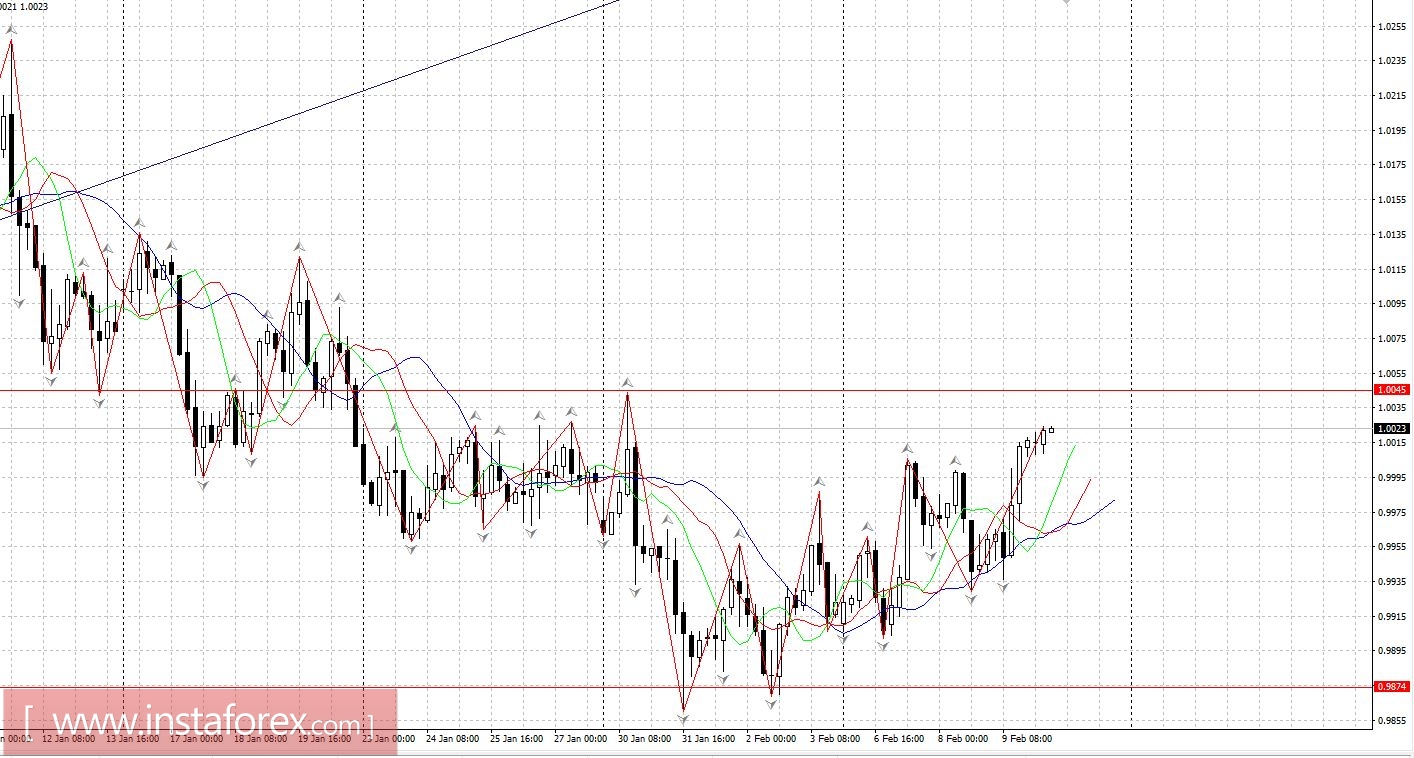Click the 17 Jan 00:00 time label
The width and height of the screenshot is (1414, 758).
click(197, 739)
